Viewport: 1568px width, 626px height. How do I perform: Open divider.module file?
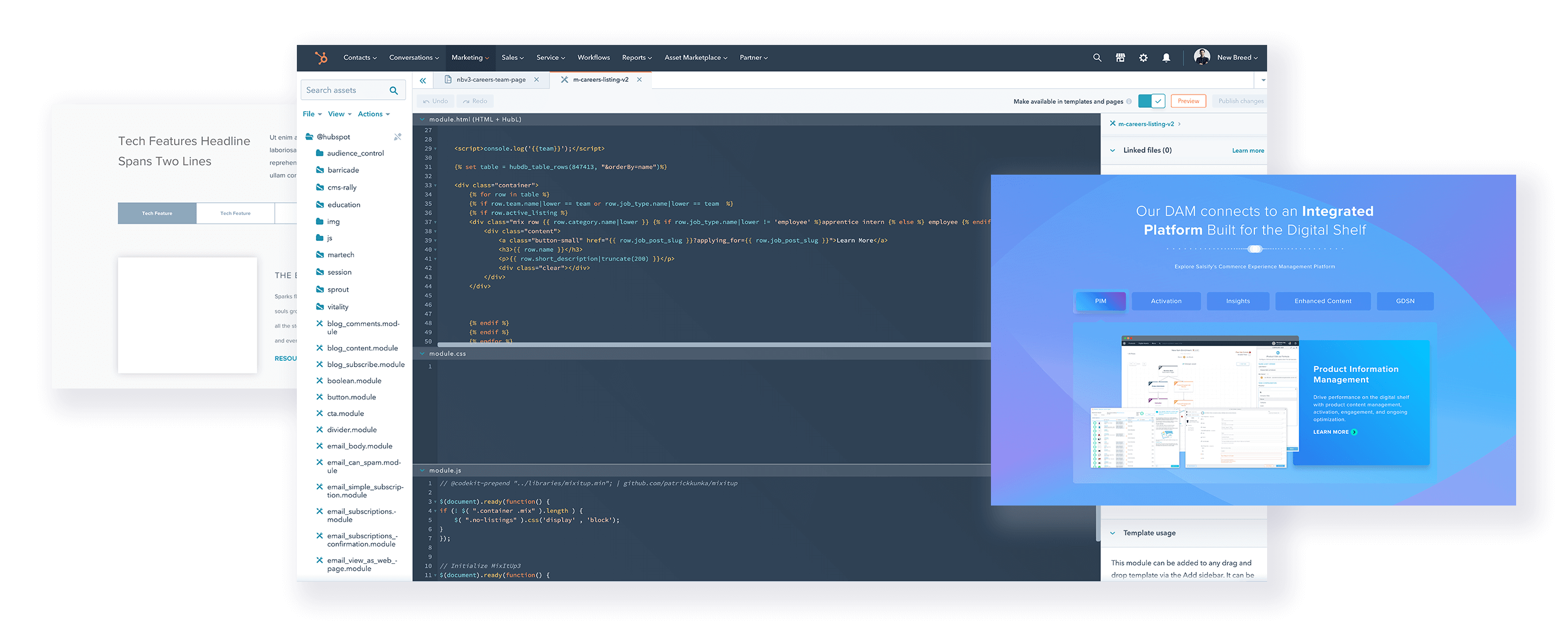point(347,430)
